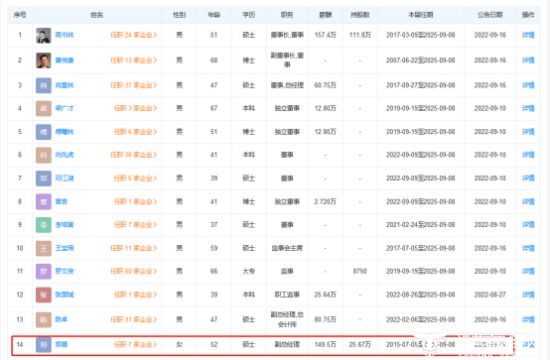
Task: Click the photo avatar in row 2
Action: click(43, 60)
